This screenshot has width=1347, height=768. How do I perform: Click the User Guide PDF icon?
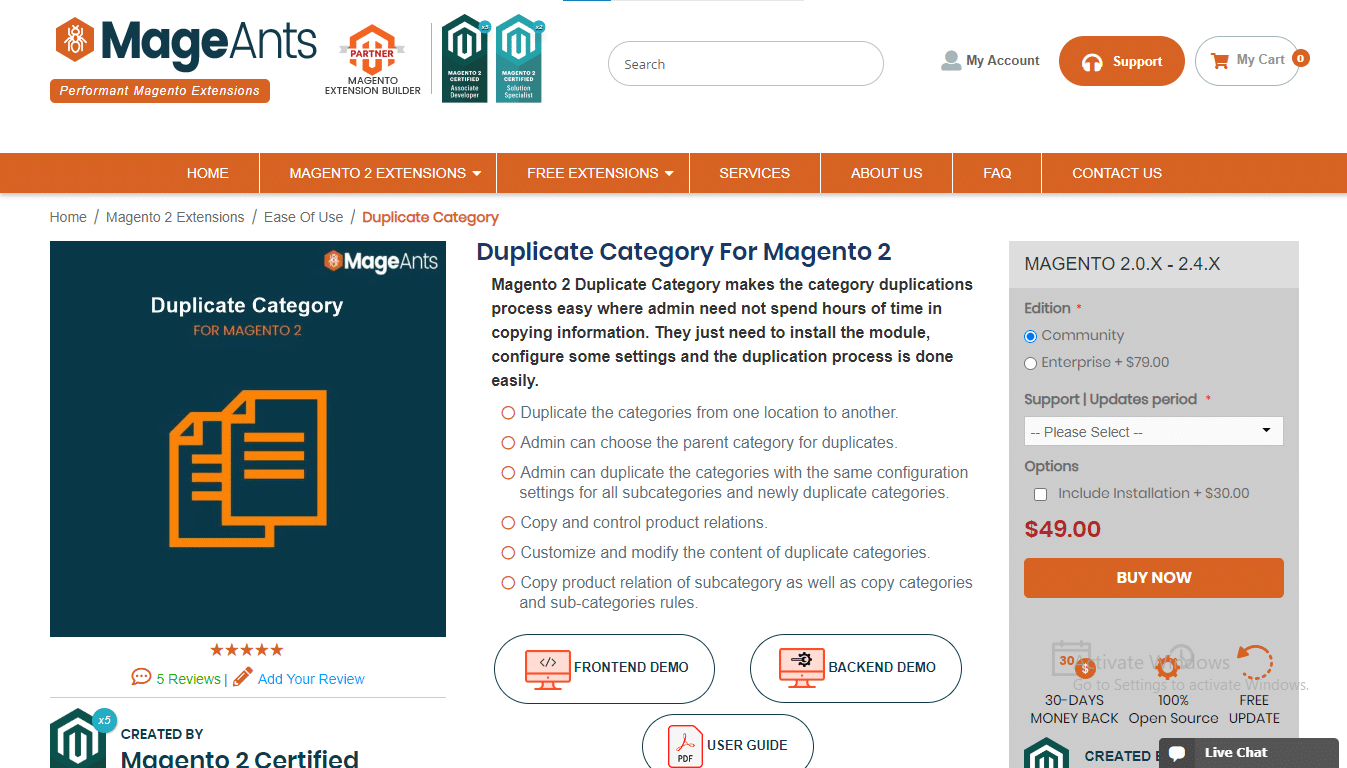coord(686,746)
